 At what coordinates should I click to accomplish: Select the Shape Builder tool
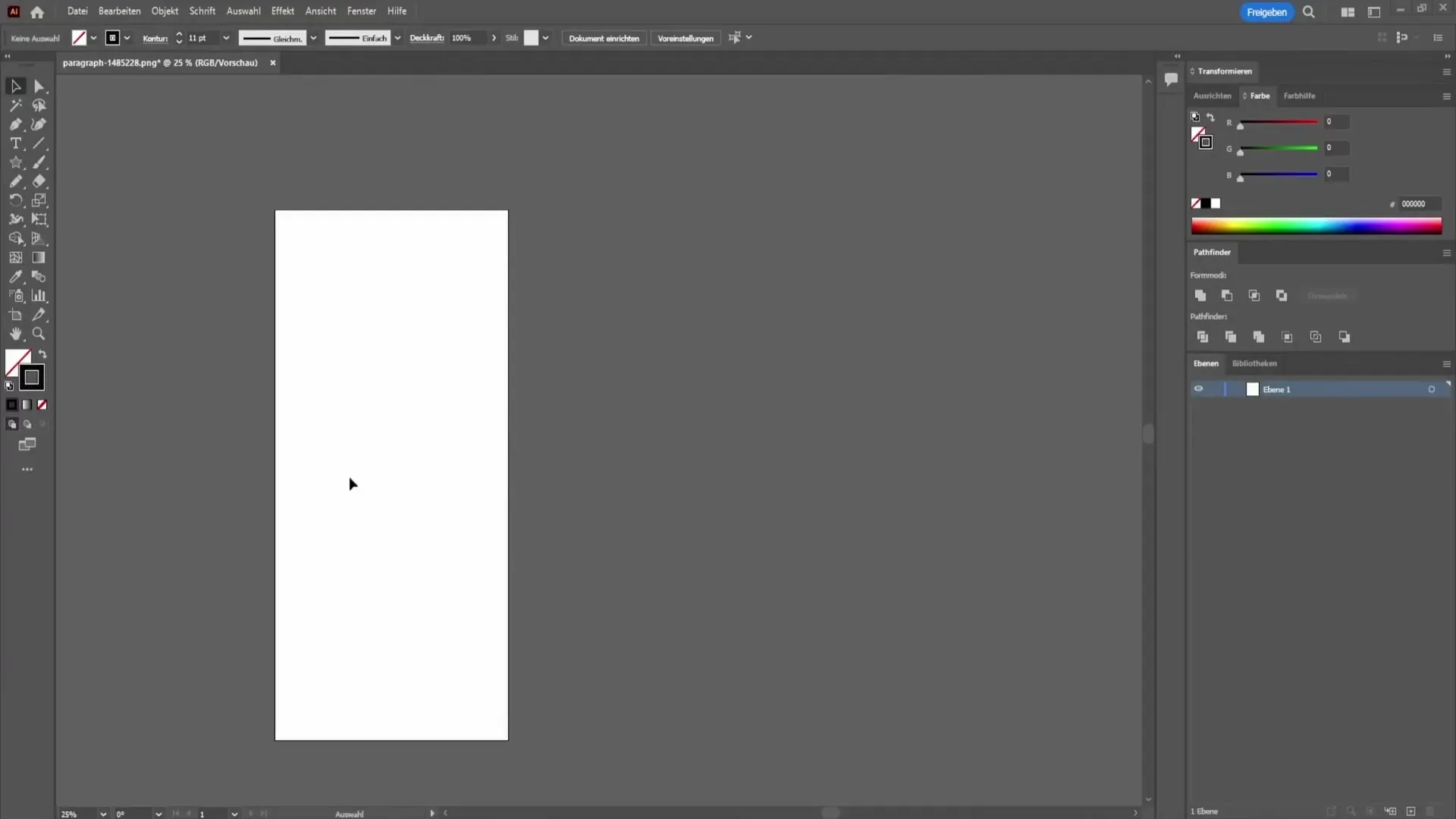click(x=16, y=238)
